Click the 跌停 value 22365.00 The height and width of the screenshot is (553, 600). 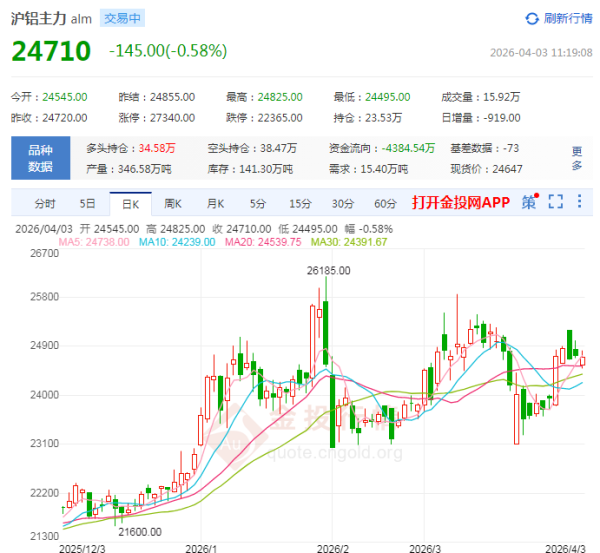(280, 118)
